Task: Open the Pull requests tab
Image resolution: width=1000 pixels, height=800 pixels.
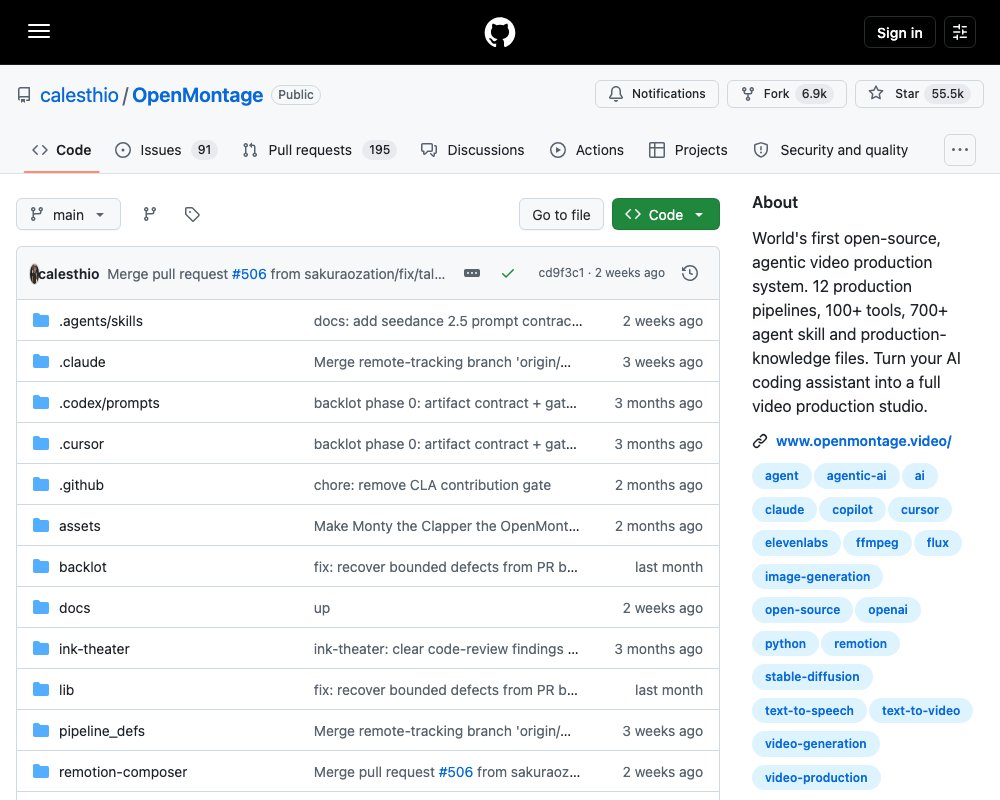Action: pos(319,150)
